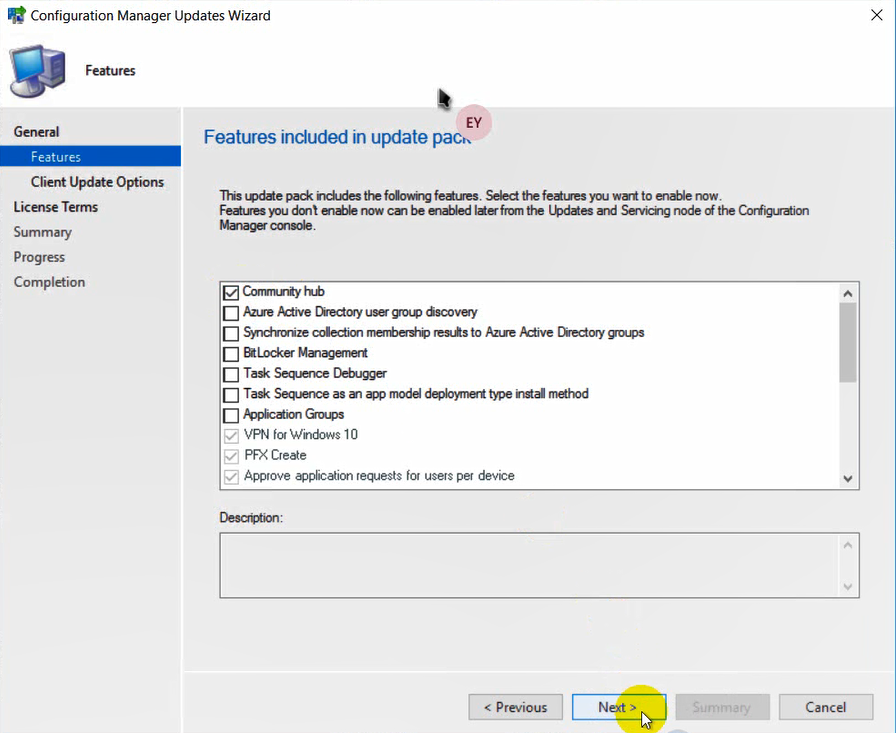This screenshot has height=733, width=896.
Task: Click the Community hub label text
Action: click(283, 291)
